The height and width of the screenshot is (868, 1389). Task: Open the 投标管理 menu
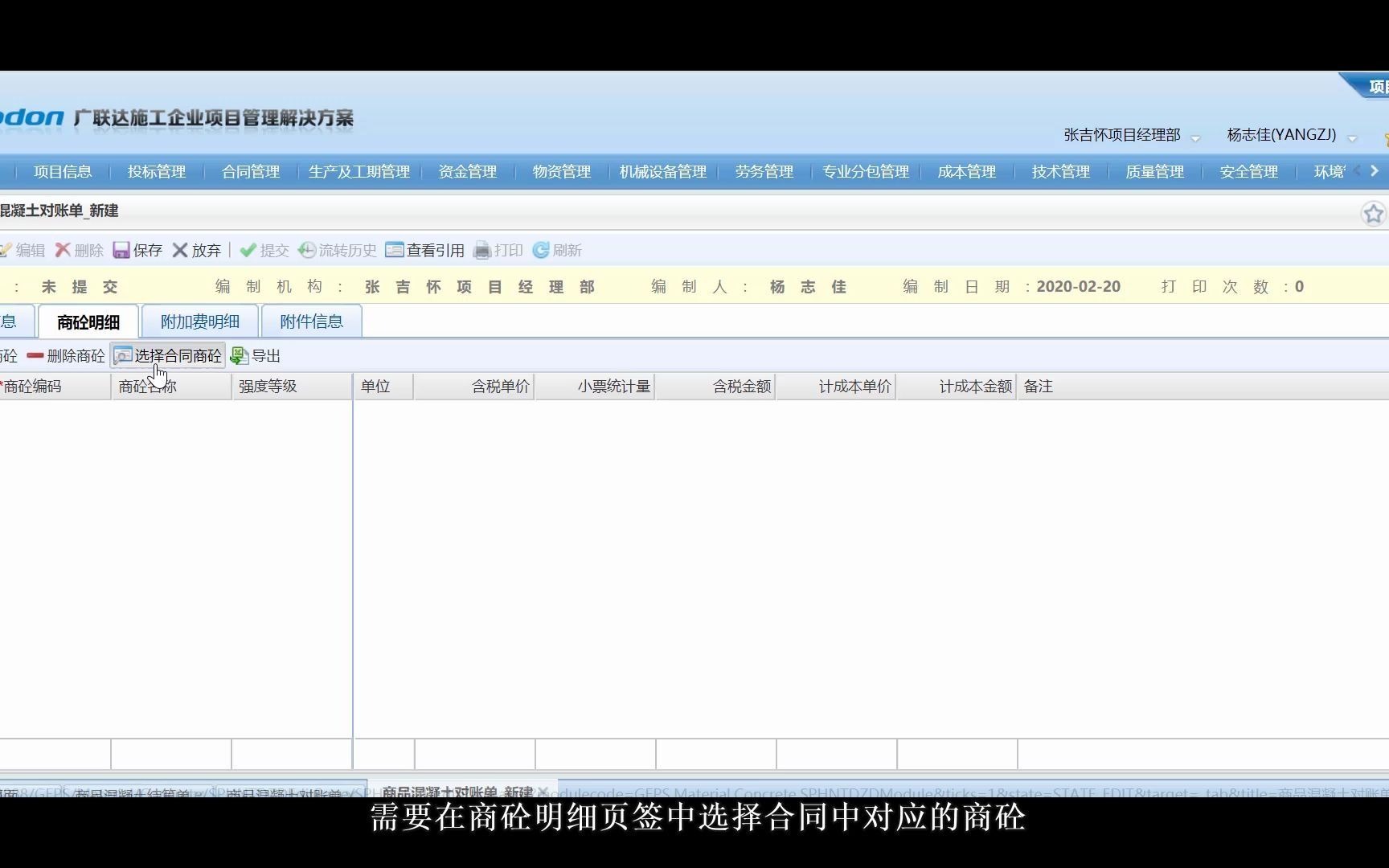coord(157,171)
